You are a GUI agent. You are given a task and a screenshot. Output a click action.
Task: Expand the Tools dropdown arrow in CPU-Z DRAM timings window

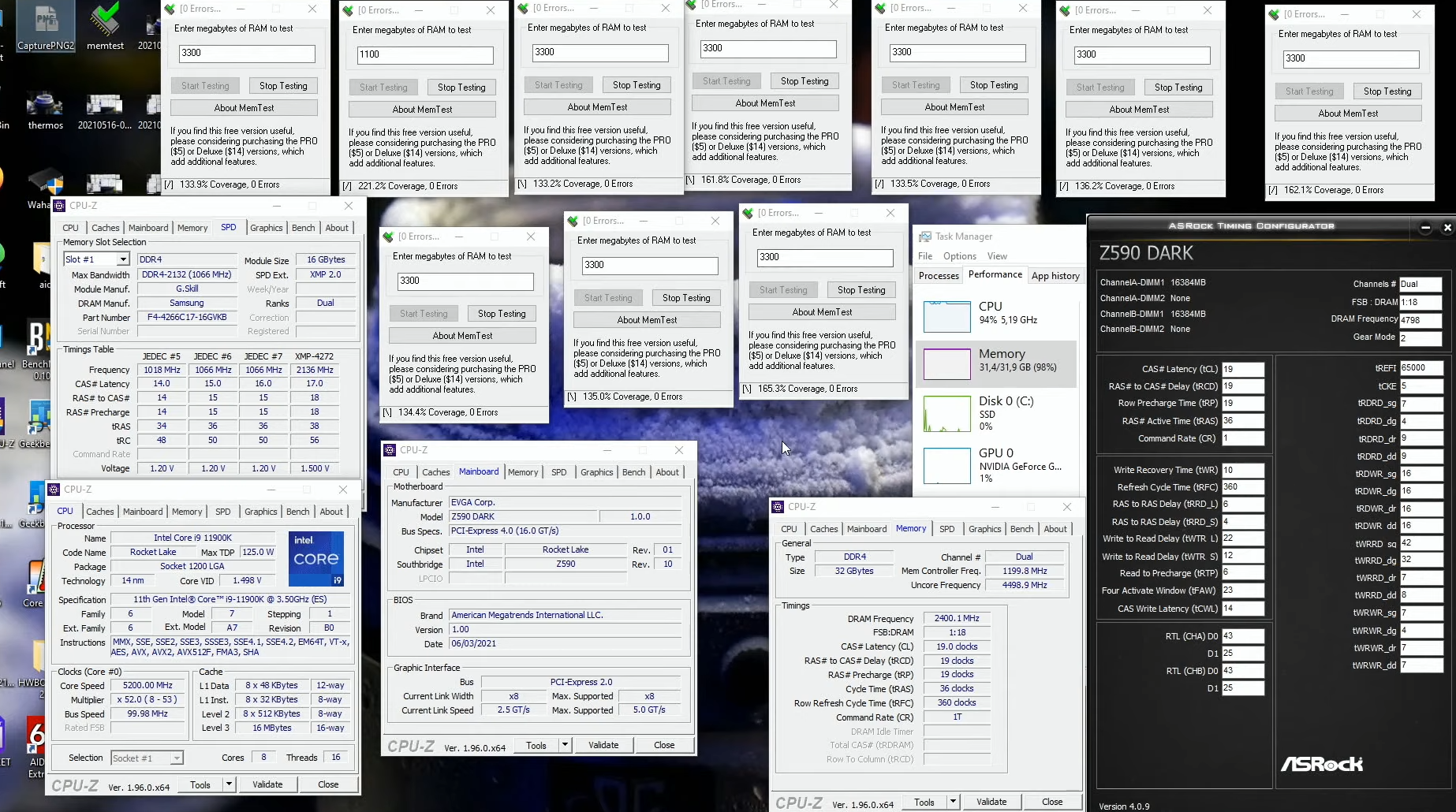[953, 802]
